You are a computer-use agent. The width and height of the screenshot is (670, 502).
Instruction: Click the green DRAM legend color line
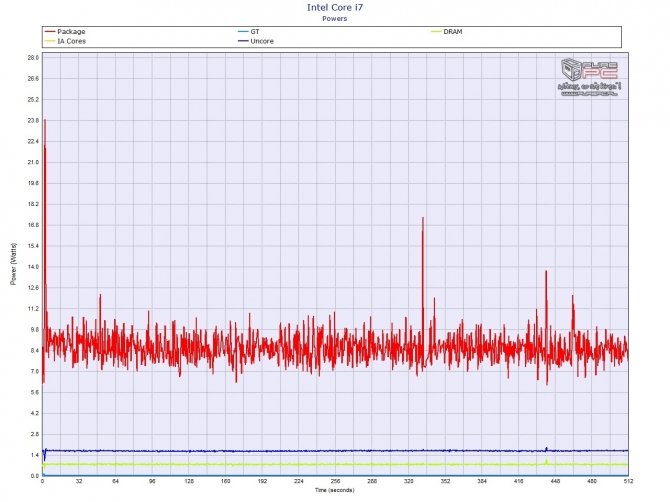[436, 32]
